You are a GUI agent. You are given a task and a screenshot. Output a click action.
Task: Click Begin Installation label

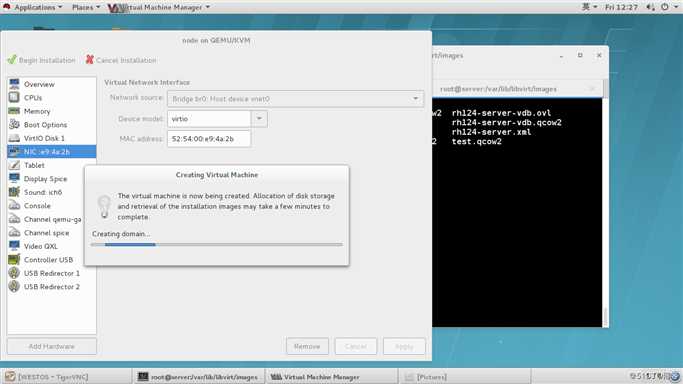tap(47, 60)
